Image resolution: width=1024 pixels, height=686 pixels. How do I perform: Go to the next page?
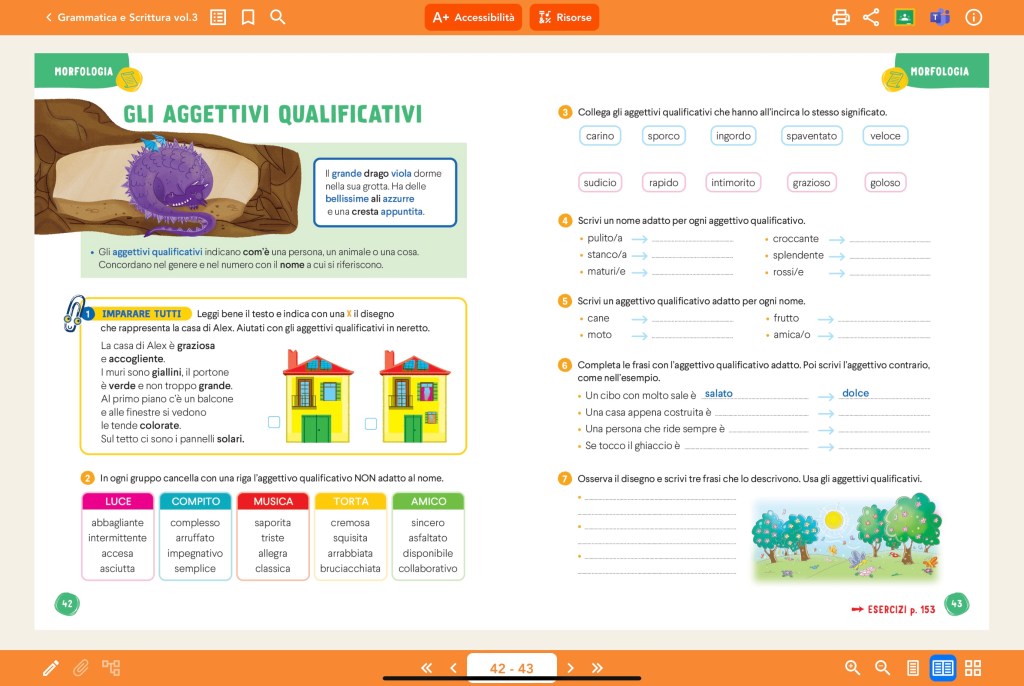tap(571, 668)
